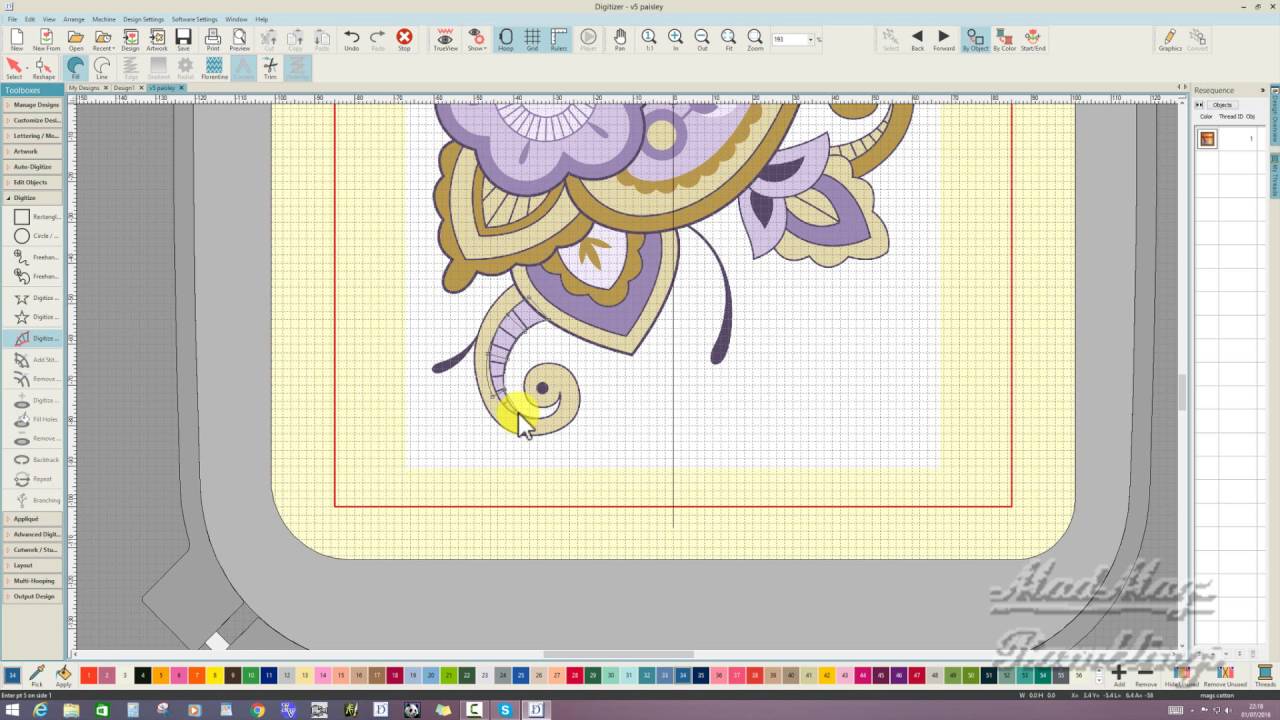Click the Zoom Out magnifier
The image size is (1280, 720).
point(702,40)
